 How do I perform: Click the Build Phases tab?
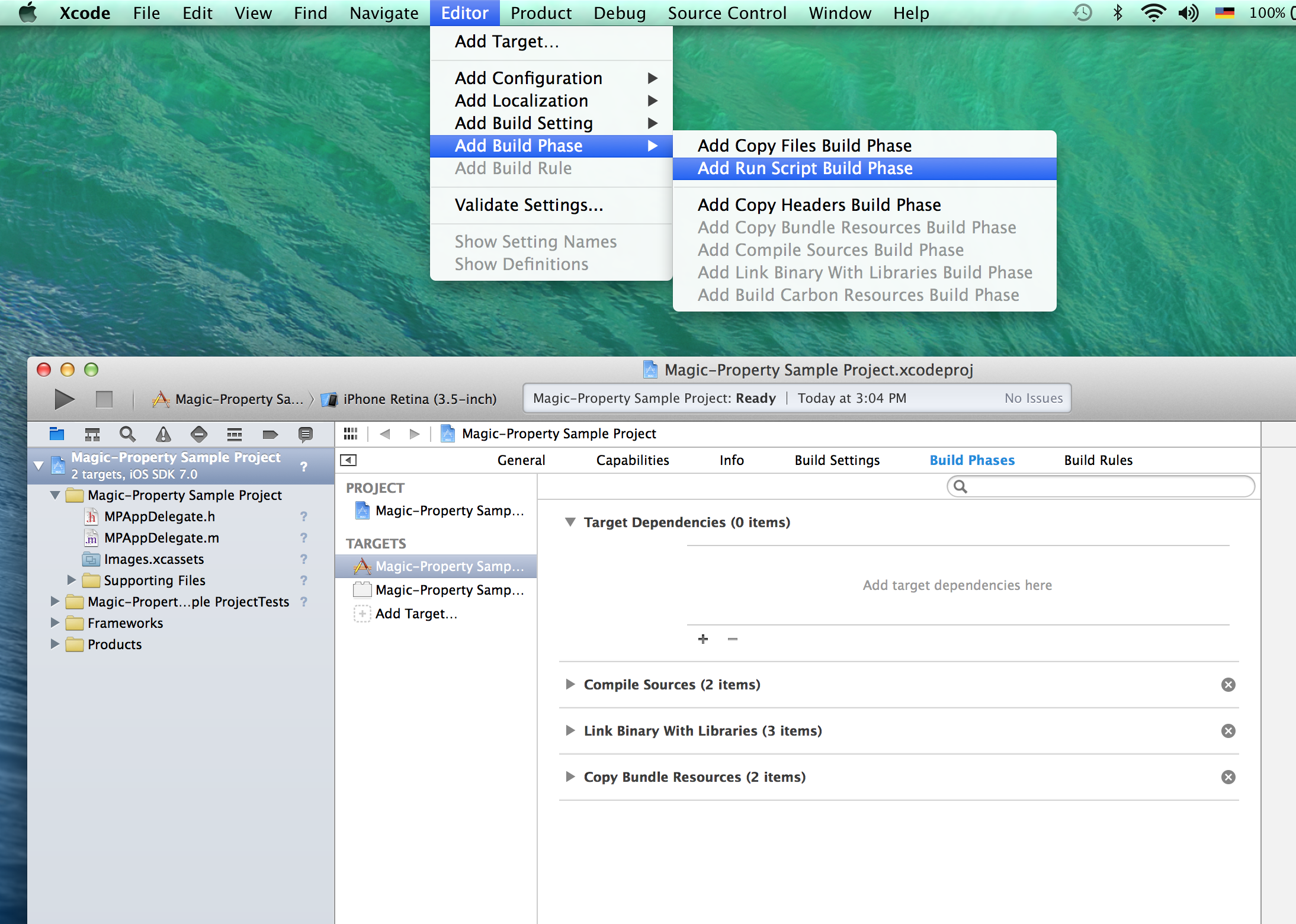click(x=972, y=460)
